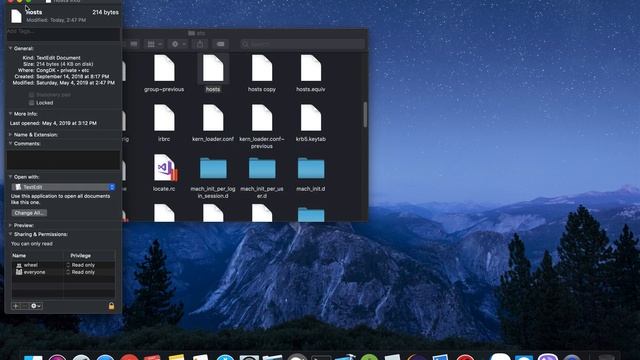This screenshot has width=640, height=360.
Task: Switch to Gallery view in Finder toolbar
Action: [134, 44]
